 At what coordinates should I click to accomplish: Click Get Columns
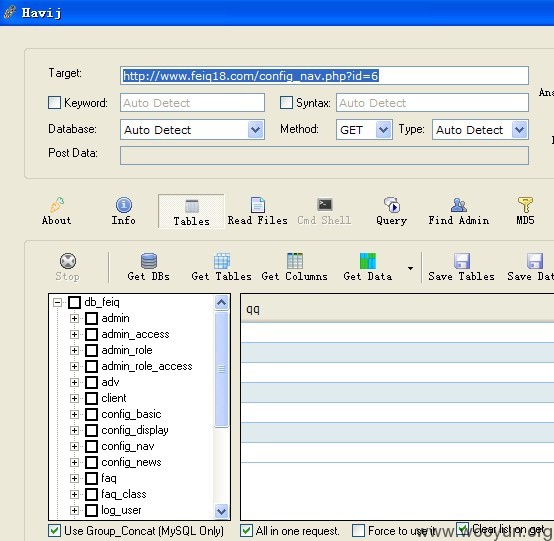pos(295,267)
